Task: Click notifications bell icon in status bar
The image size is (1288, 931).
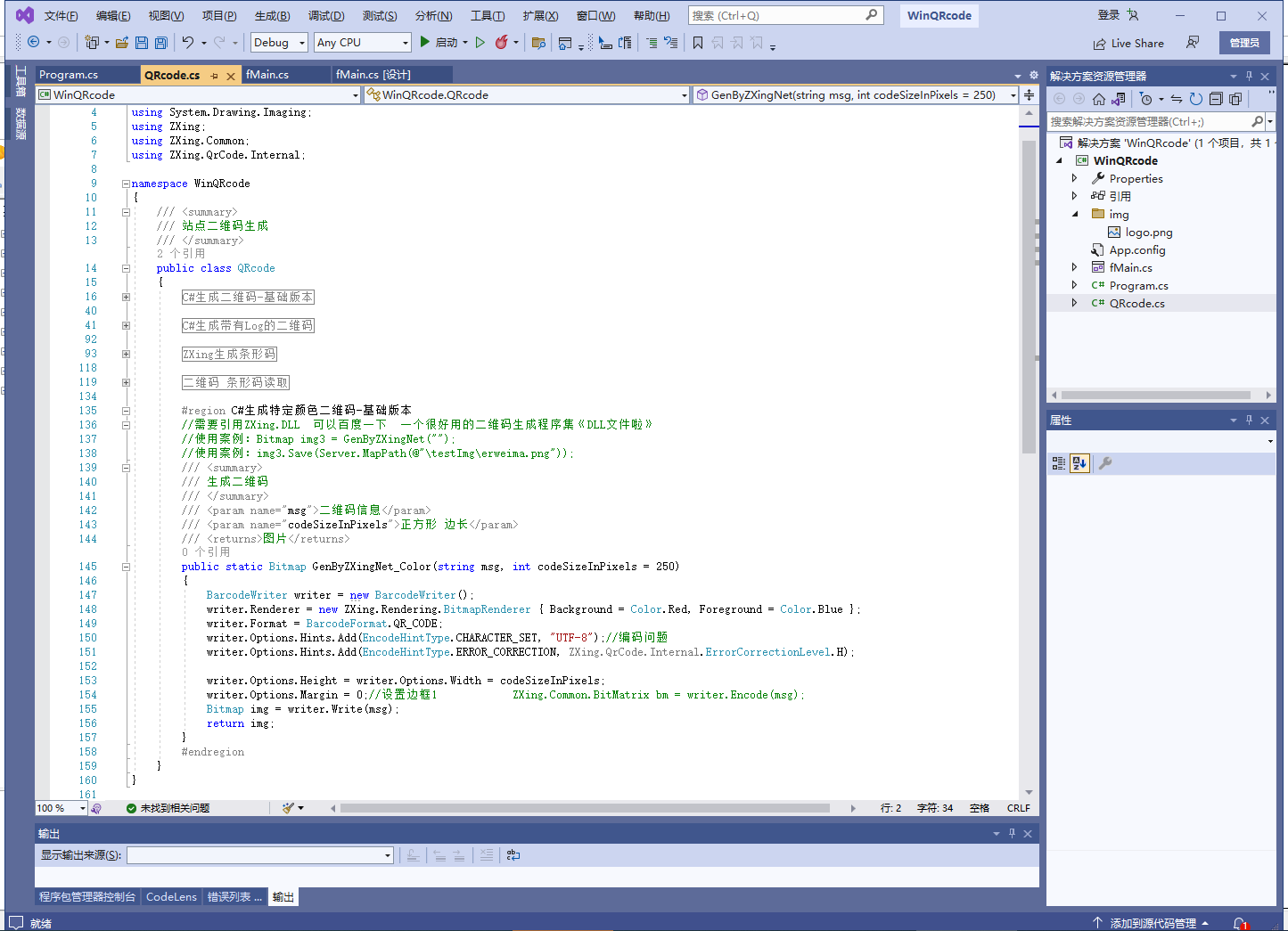Action: pyautogui.click(x=1240, y=923)
